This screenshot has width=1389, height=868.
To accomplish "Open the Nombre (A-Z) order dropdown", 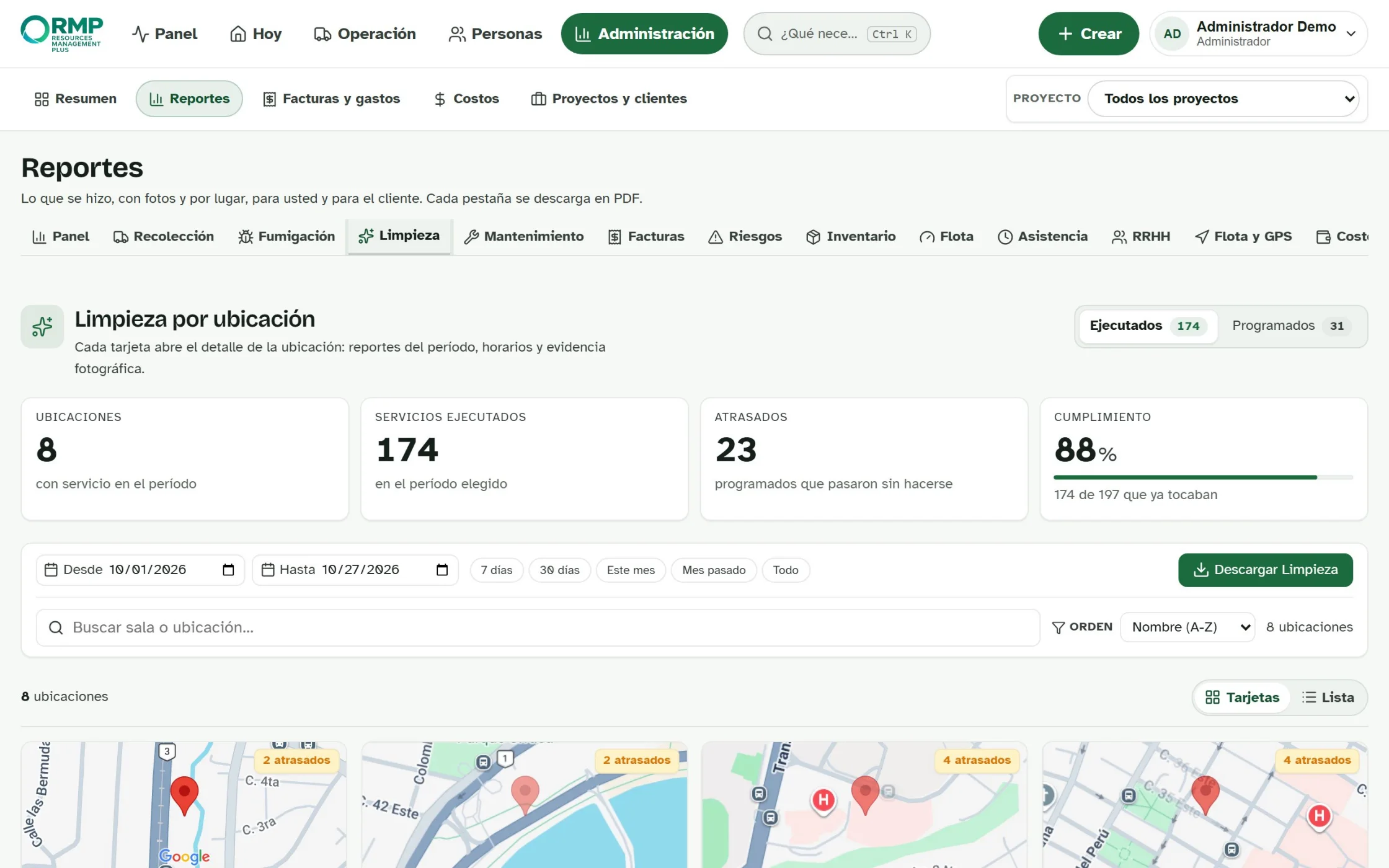I will click(1187, 627).
